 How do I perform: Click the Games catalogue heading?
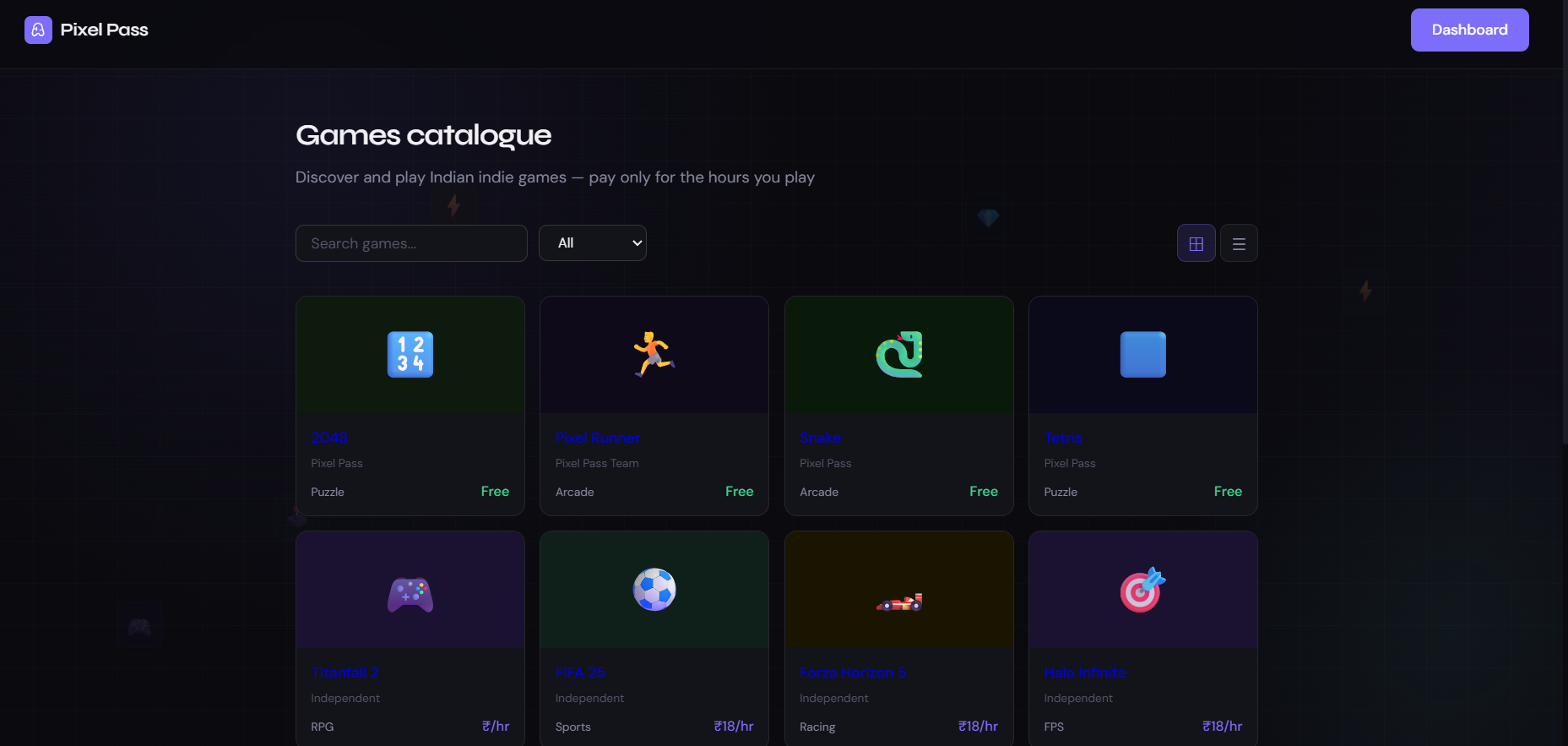[424, 135]
